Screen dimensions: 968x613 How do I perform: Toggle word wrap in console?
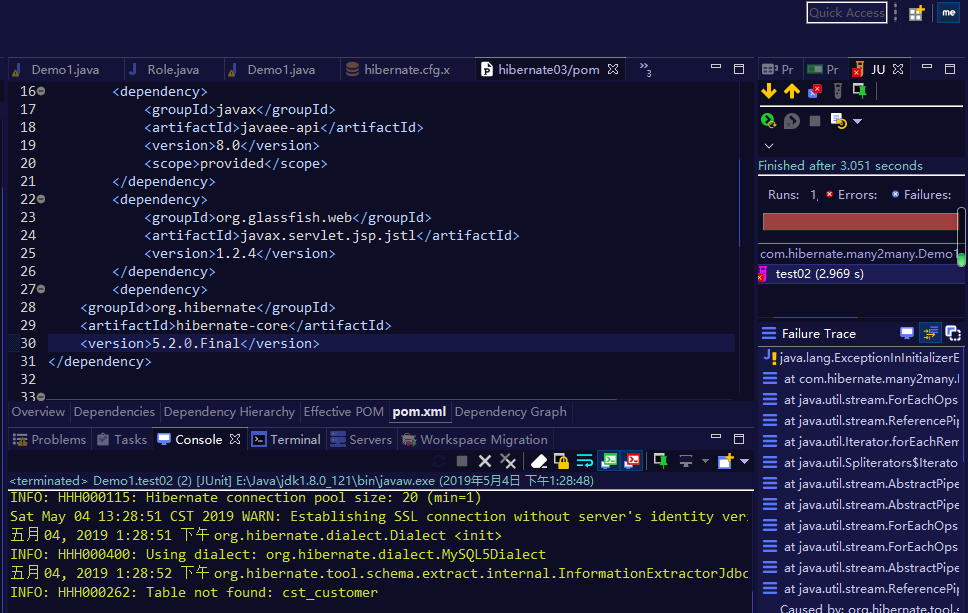[x=584, y=461]
